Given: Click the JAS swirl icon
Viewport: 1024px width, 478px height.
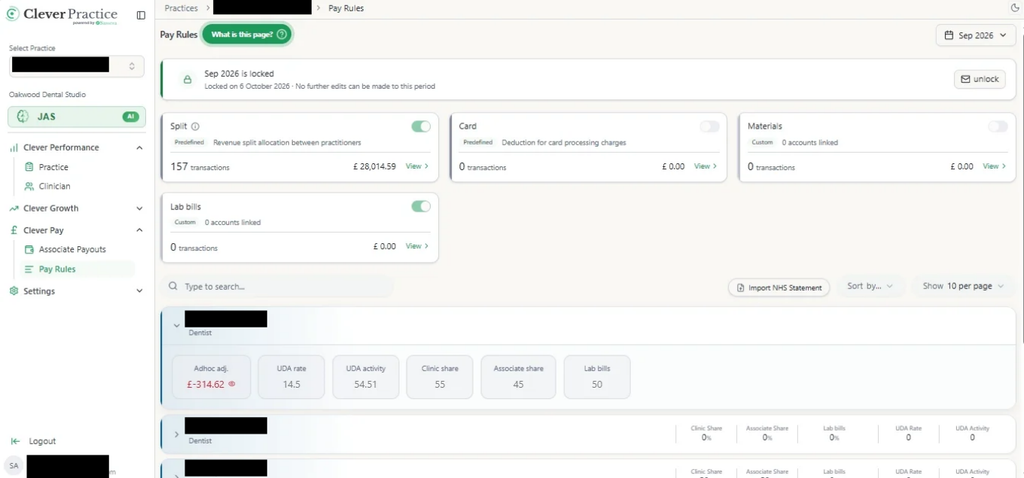Looking at the screenshot, I should tap(23, 116).
